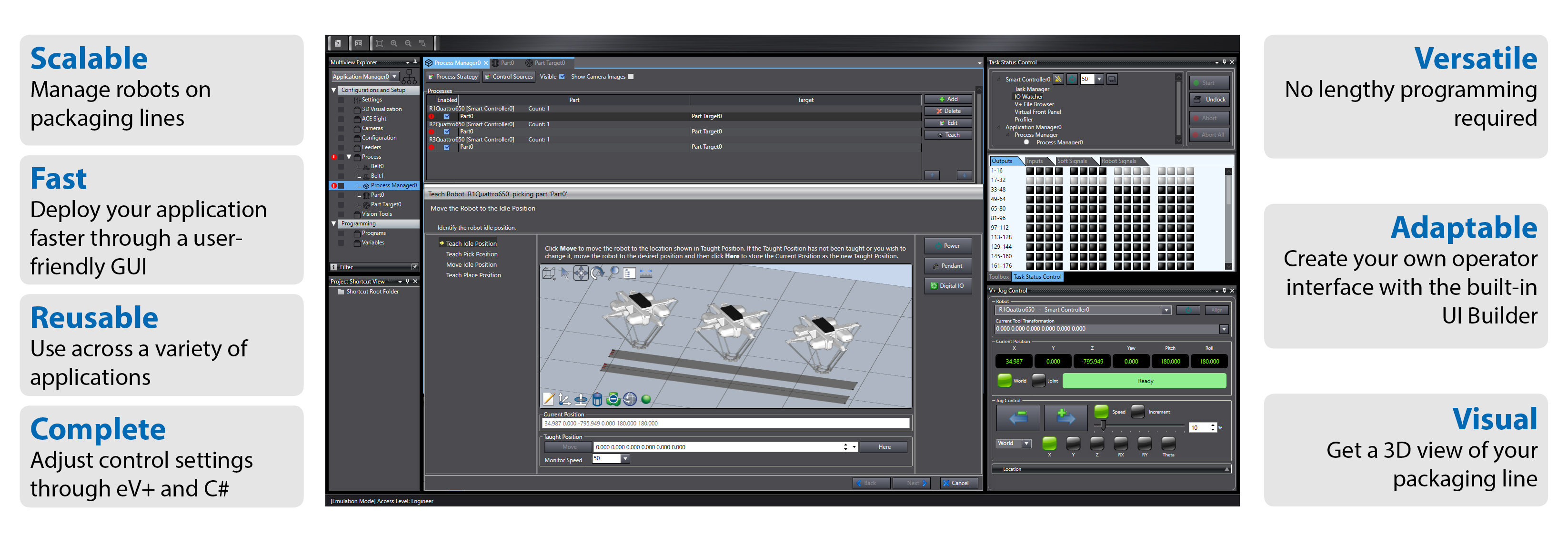Select the World coordinate toggle
Viewport: 1568px width, 546px height.
click(1005, 380)
